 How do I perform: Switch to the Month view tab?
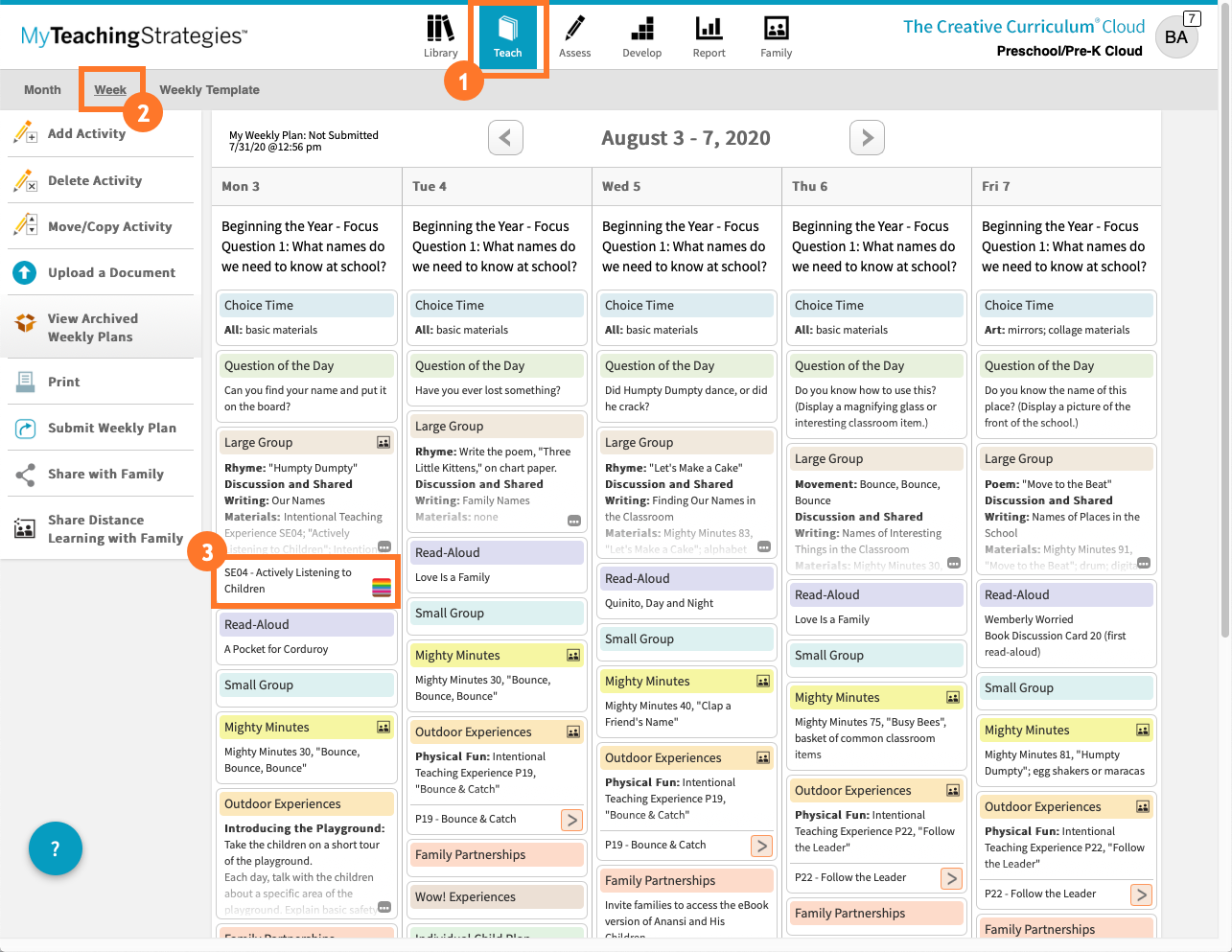[x=42, y=90]
